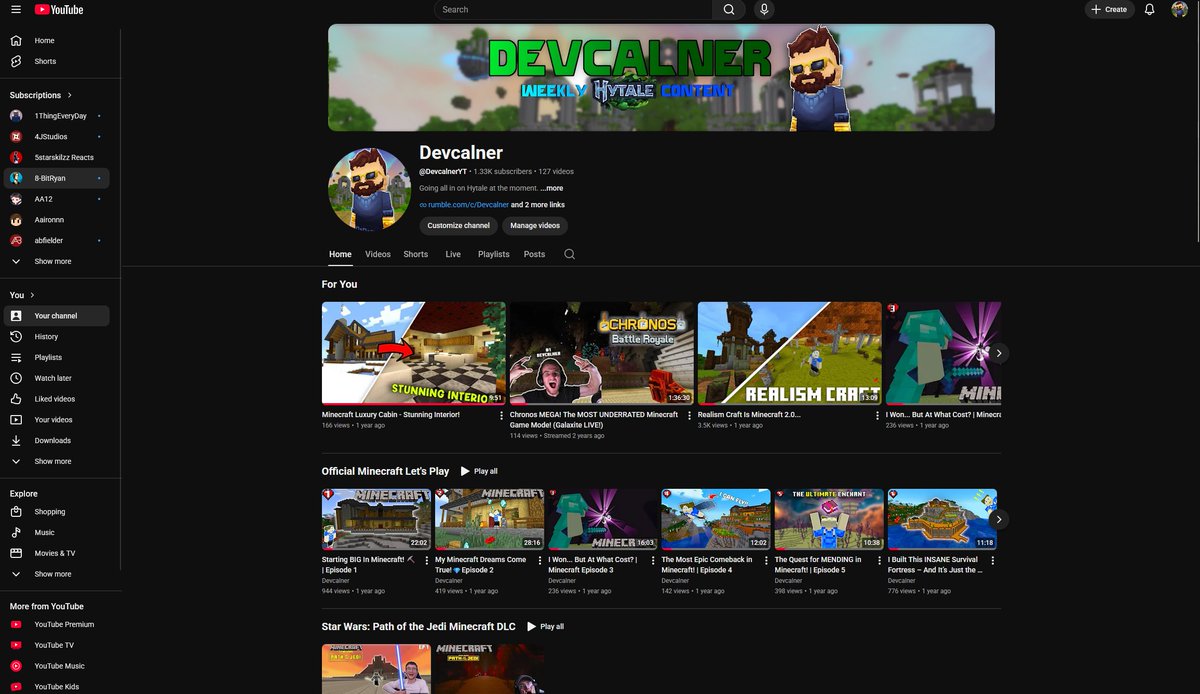Open Chronos Battle Royale thumbnail
Viewport: 1200px width, 694px height.
[x=601, y=353]
